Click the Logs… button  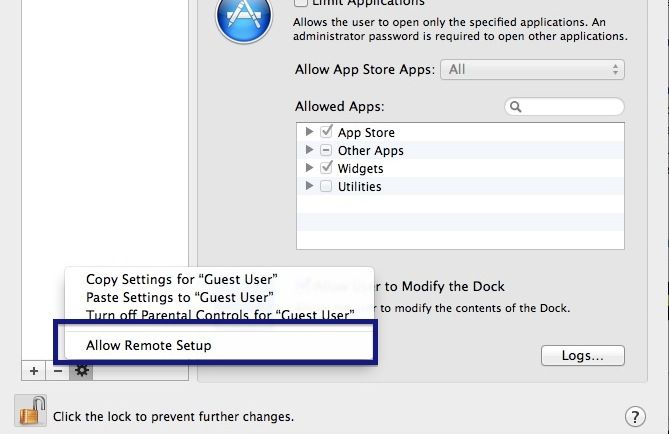(x=582, y=355)
